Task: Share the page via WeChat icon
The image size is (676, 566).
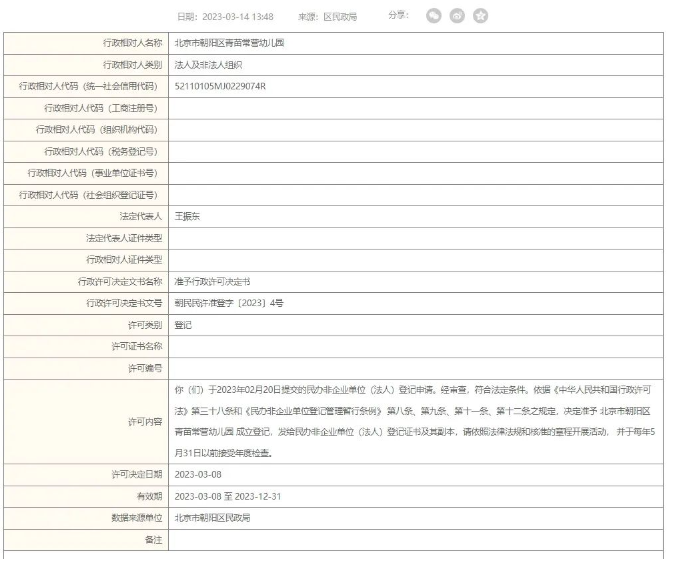Action: (433, 16)
